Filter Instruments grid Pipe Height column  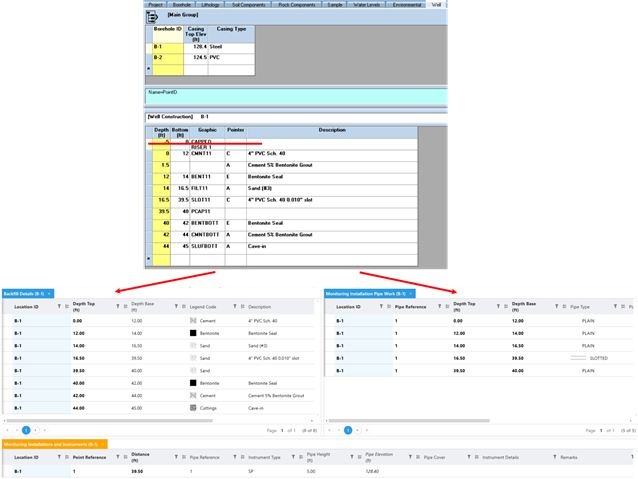coord(352,457)
